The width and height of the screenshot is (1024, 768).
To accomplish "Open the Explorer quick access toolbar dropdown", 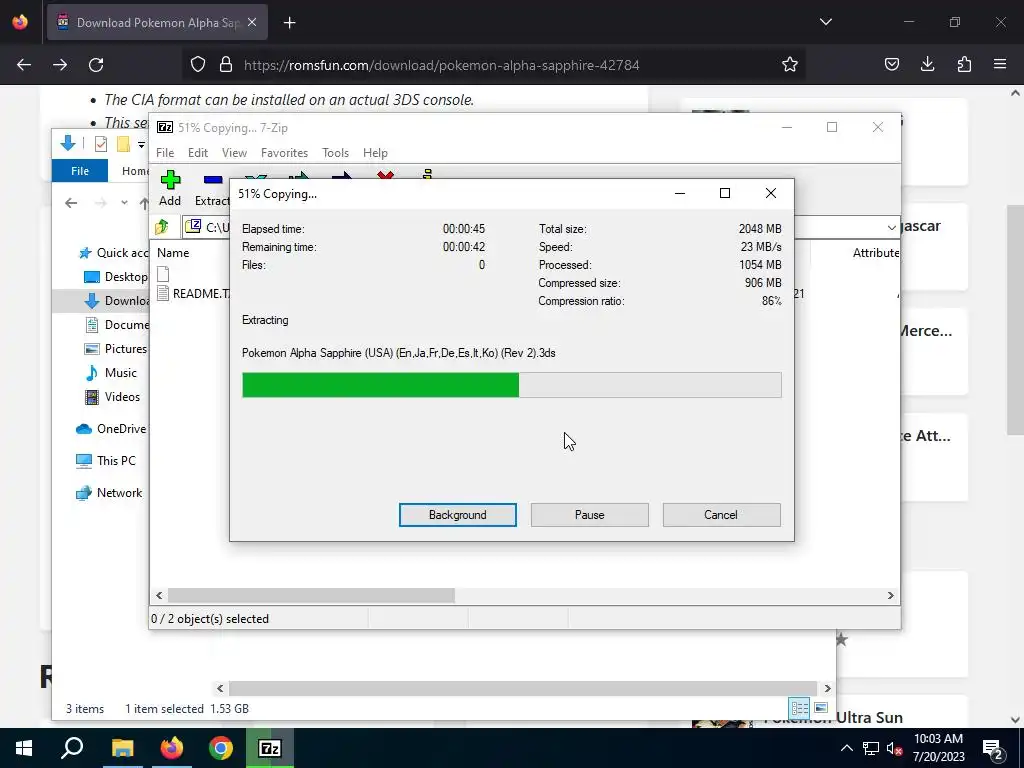I will (x=141, y=144).
